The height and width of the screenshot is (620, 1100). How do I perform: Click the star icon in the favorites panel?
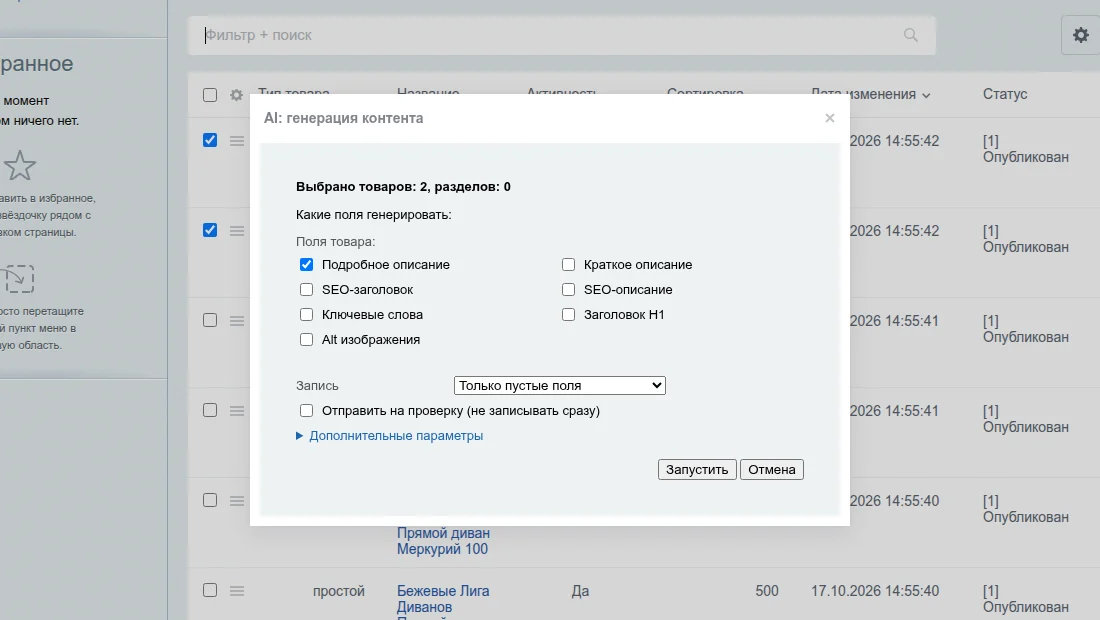20,166
